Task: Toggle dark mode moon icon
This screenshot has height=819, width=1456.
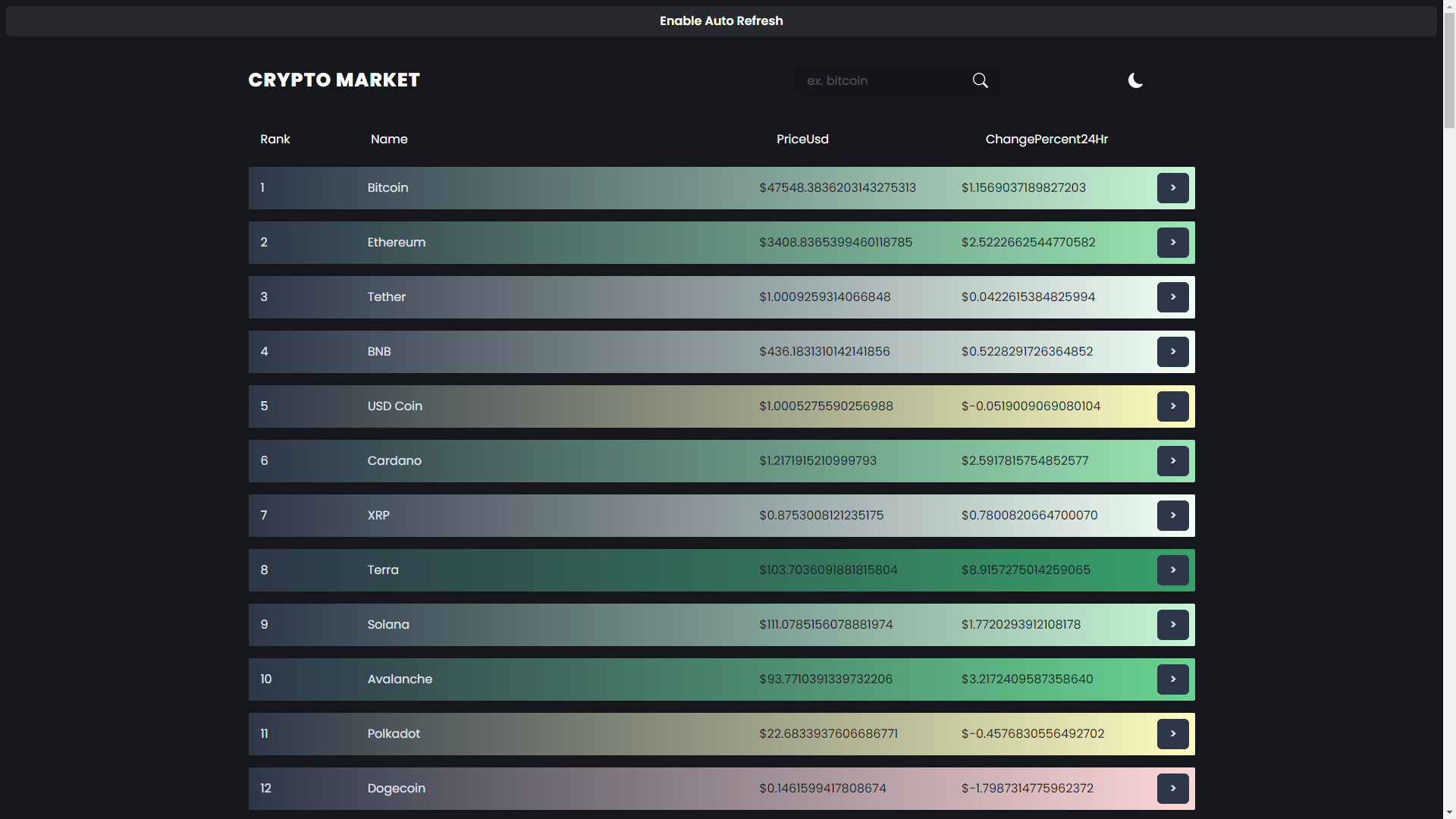Action: pos(1135,80)
